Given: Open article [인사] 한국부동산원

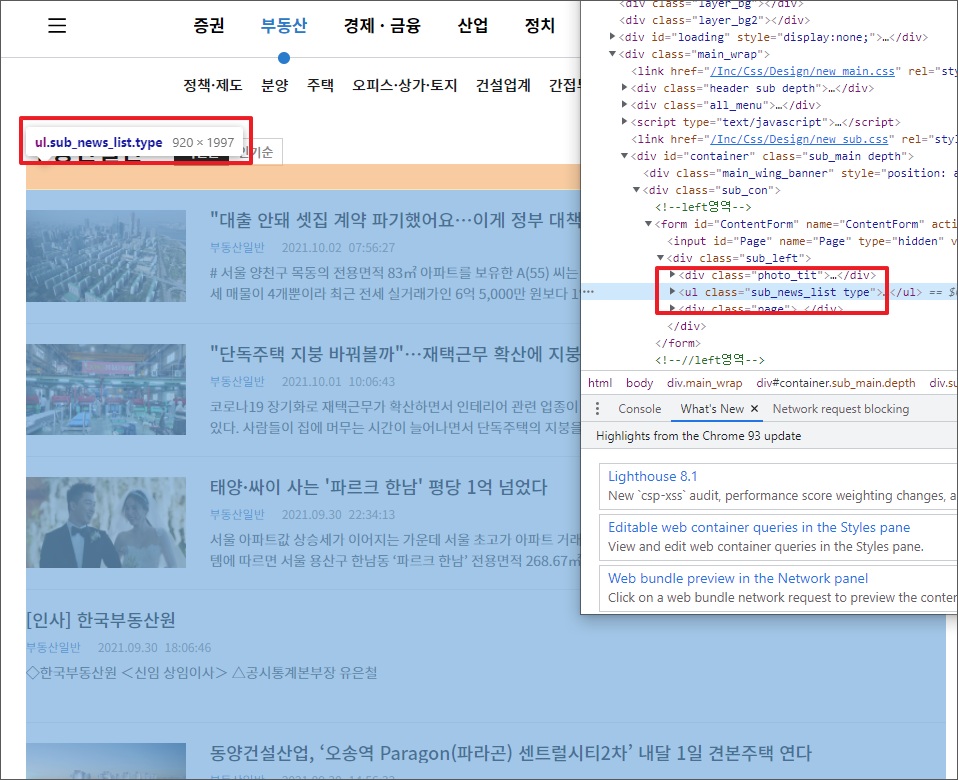Looking at the screenshot, I should pyautogui.click(x=101, y=620).
